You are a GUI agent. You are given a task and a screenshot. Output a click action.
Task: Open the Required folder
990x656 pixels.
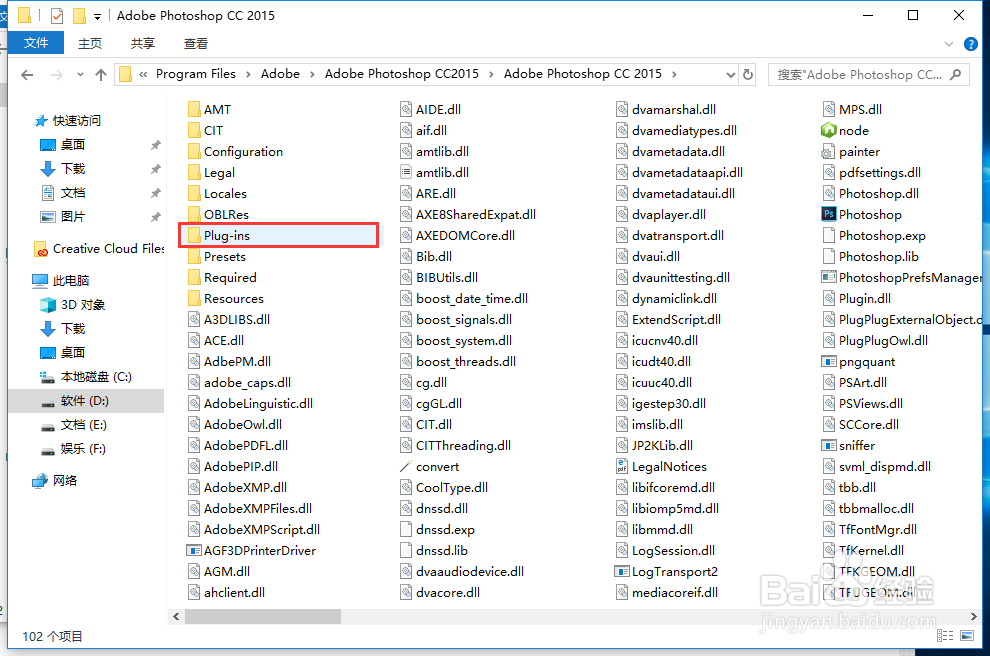point(222,278)
